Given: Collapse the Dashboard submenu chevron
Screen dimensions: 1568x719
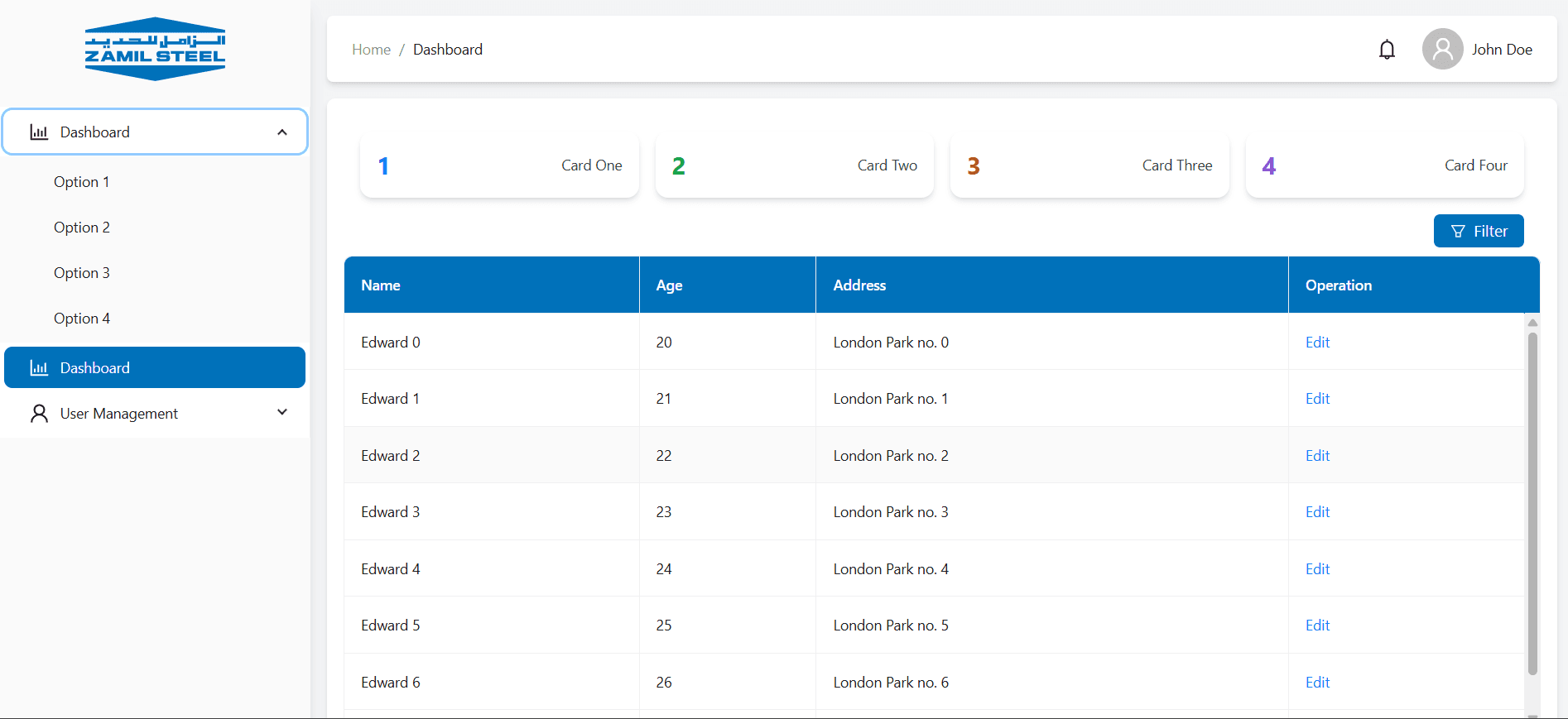Looking at the screenshot, I should 282,132.
